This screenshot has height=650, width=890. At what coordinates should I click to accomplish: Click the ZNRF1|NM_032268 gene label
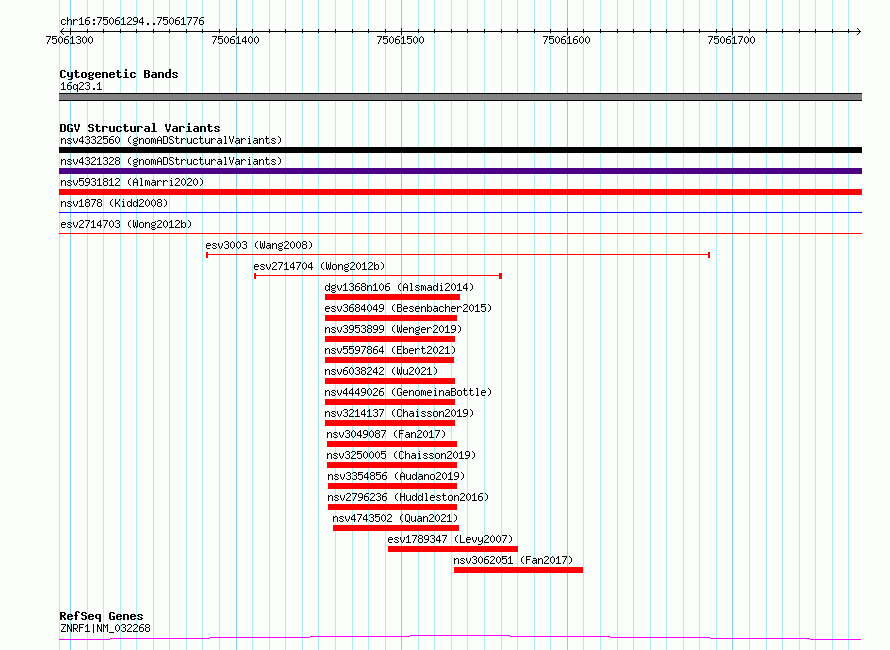pyautogui.click(x=105, y=628)
